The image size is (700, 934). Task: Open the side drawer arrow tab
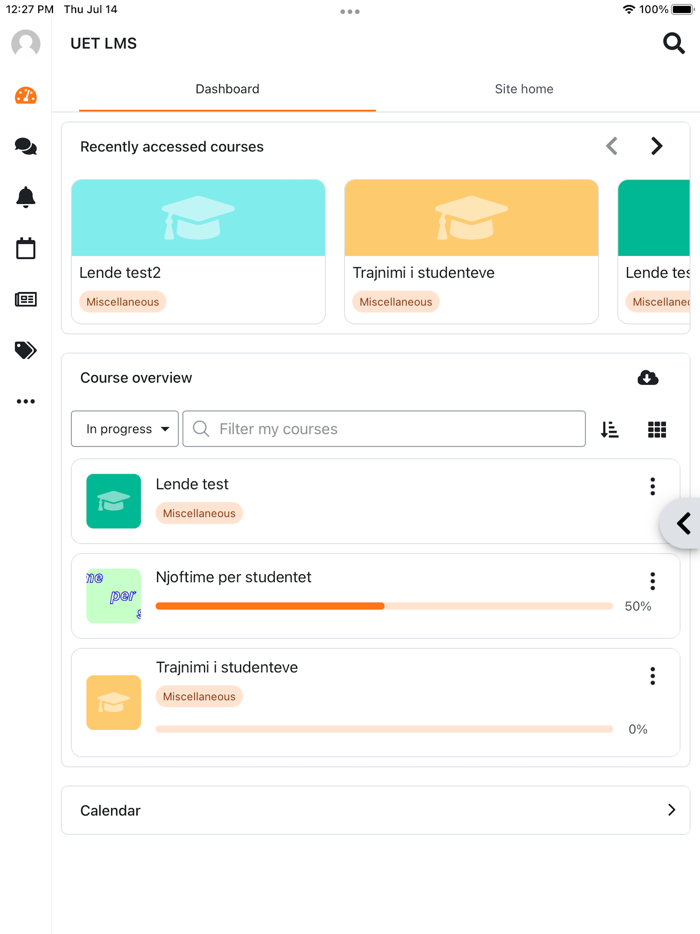(681, 524)
